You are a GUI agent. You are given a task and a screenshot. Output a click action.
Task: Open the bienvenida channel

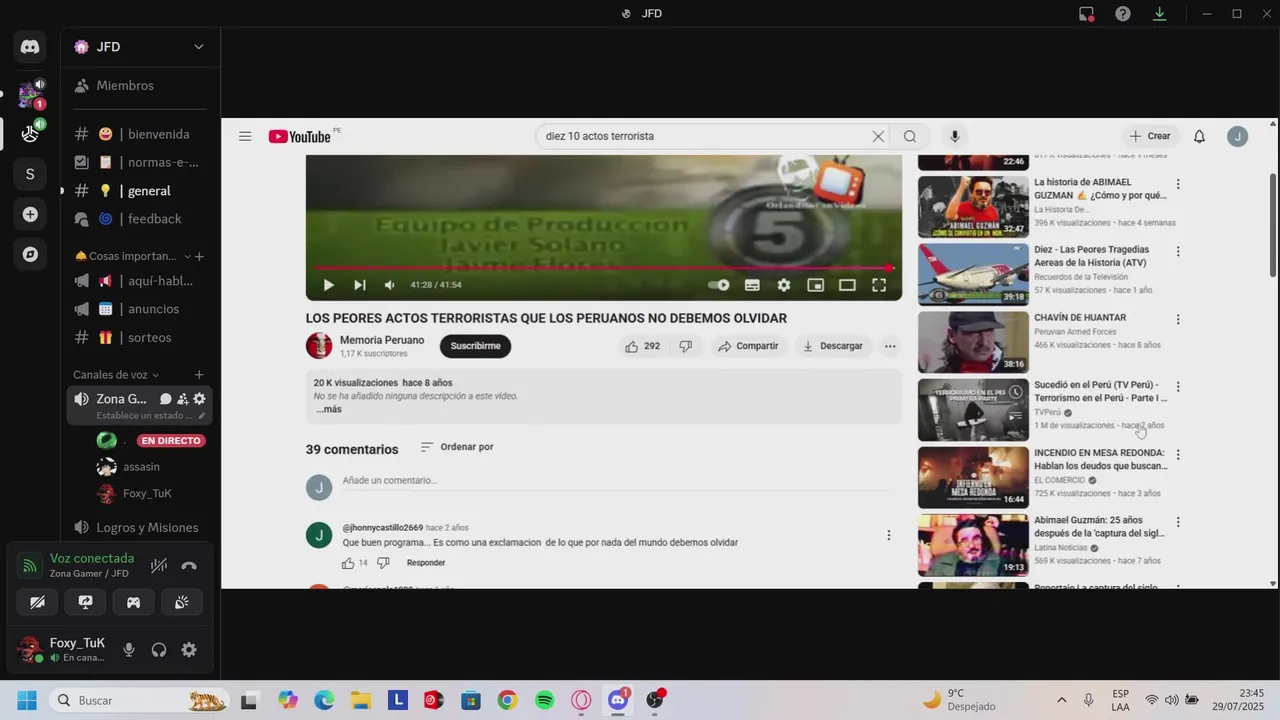140,134
